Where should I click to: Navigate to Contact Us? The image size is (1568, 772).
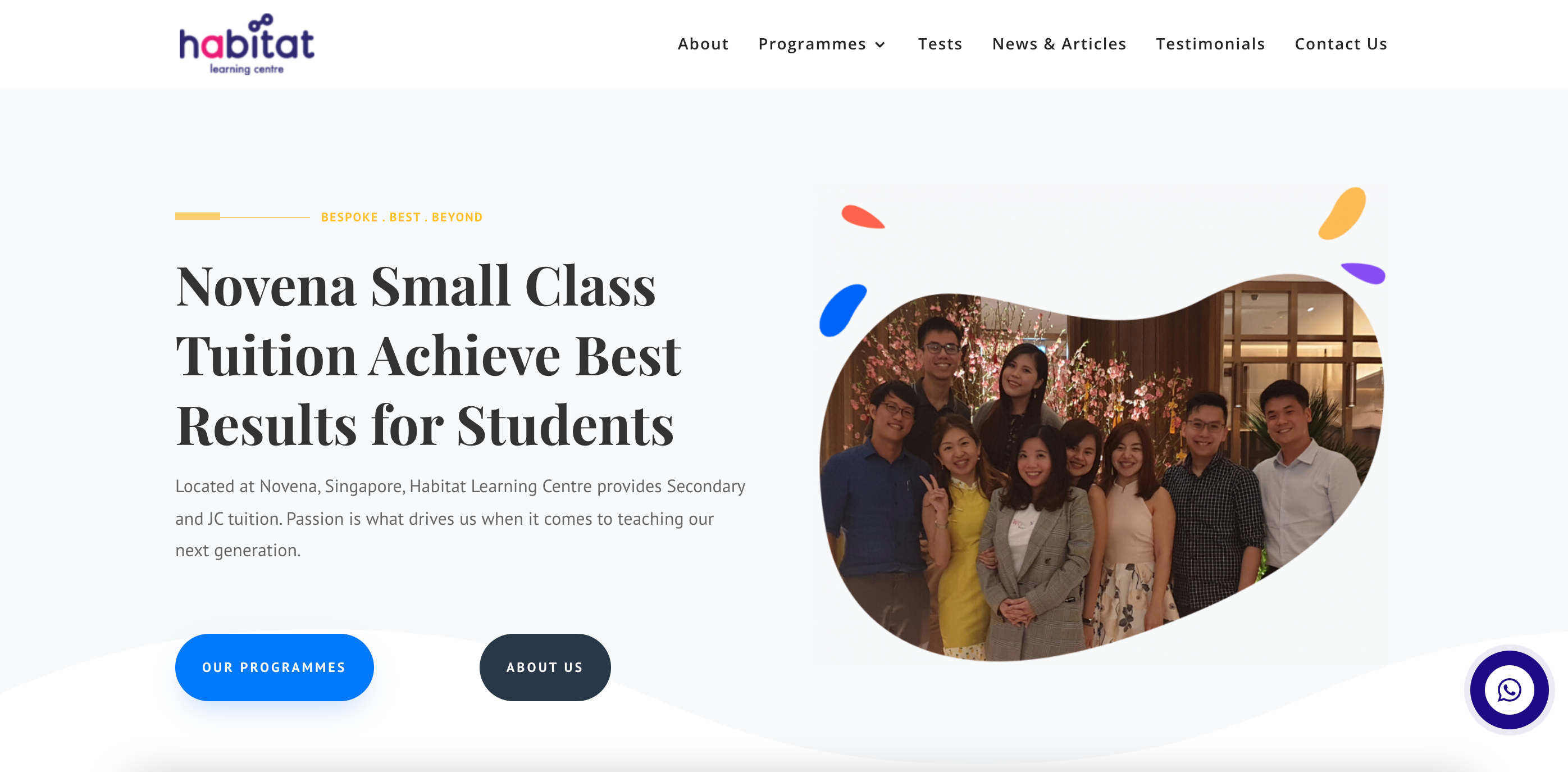point(1341,44)
